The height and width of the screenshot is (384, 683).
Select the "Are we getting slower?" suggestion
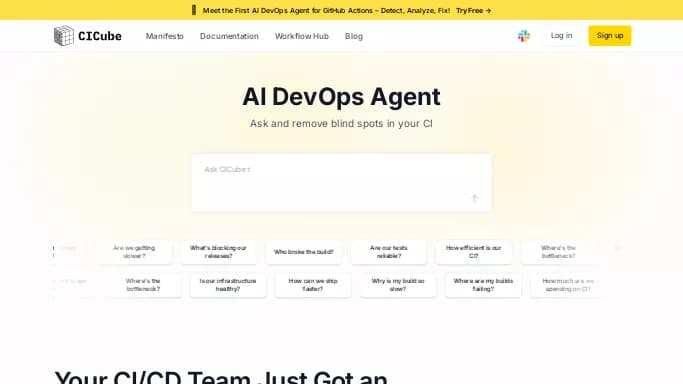tap(134, 252)
